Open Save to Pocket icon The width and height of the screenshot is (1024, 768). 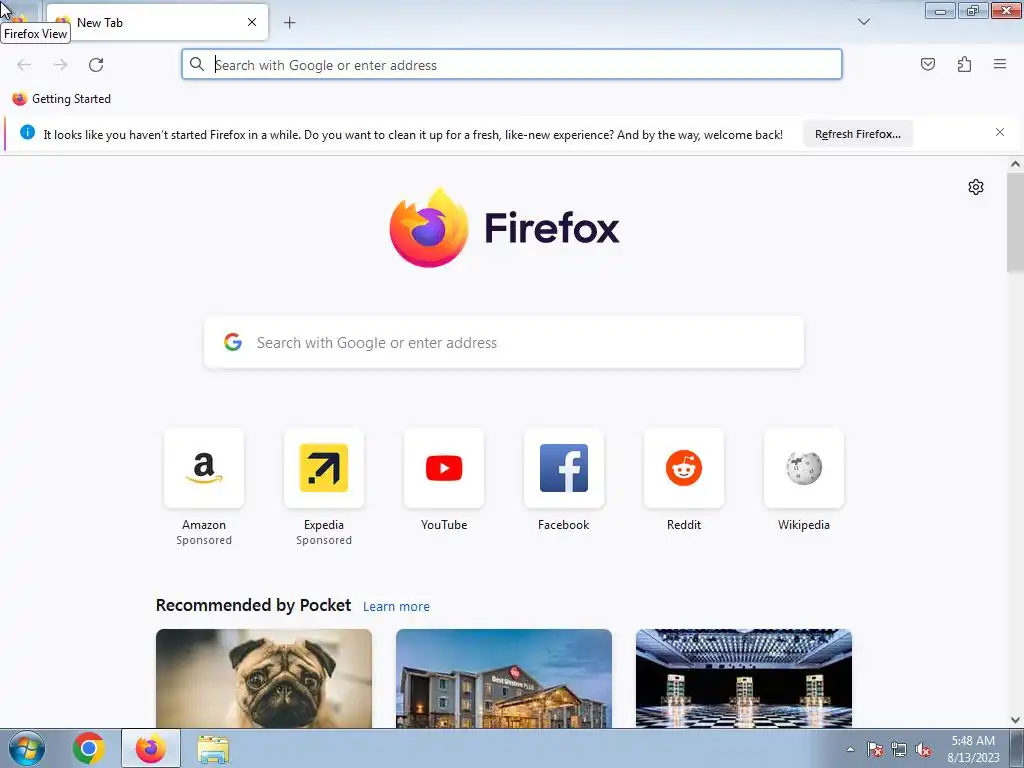click(927, 64)
